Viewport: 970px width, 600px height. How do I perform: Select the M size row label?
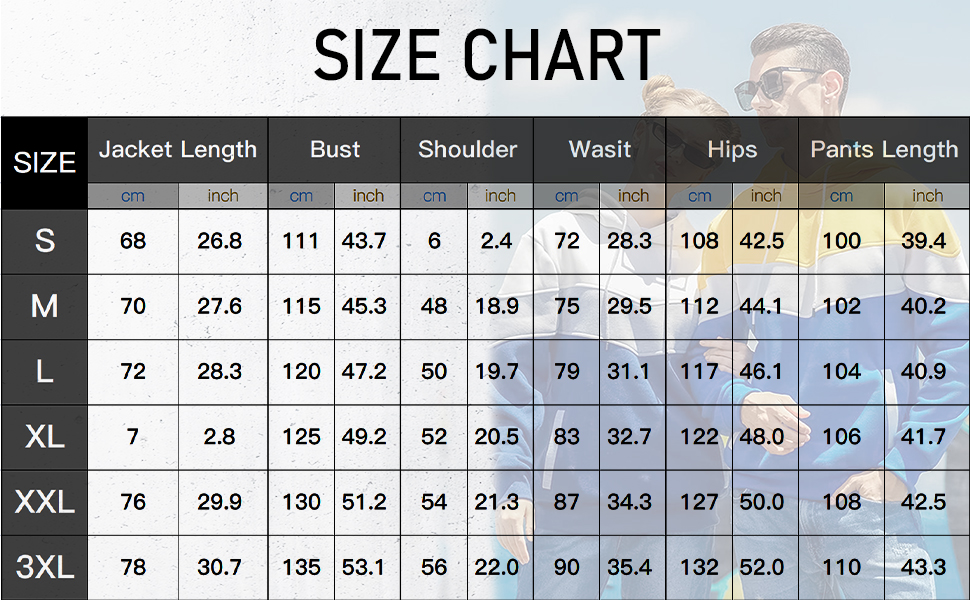[44, 306]
